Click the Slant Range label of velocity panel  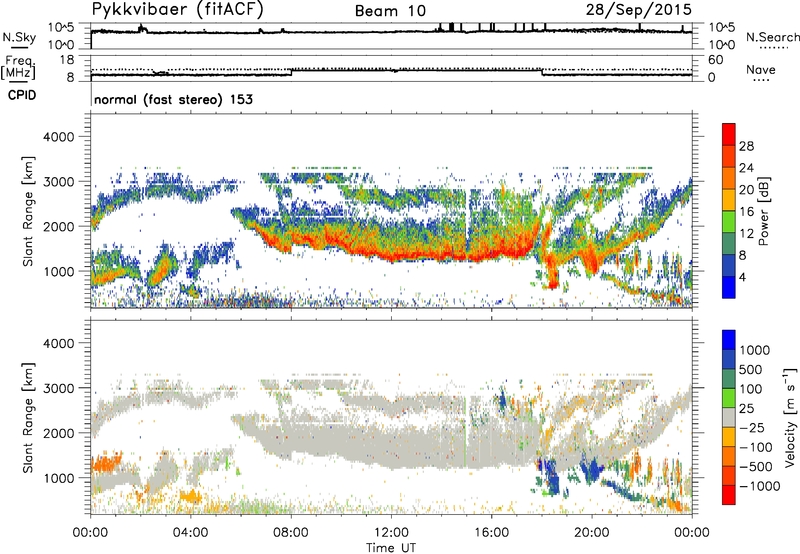[28, 417]
